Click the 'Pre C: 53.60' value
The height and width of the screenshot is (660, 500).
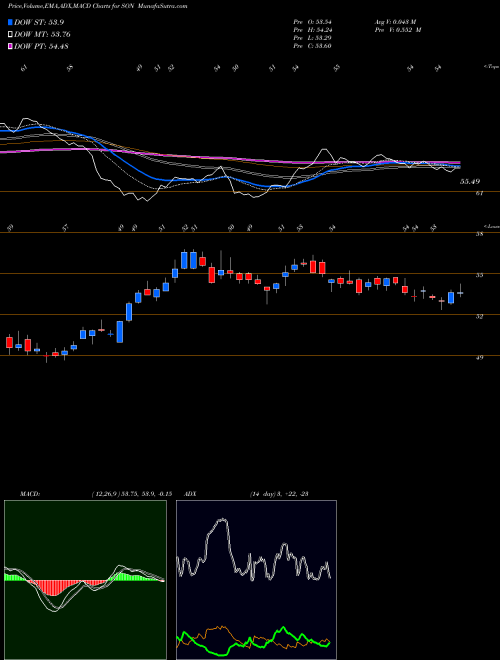coord(313,46)
